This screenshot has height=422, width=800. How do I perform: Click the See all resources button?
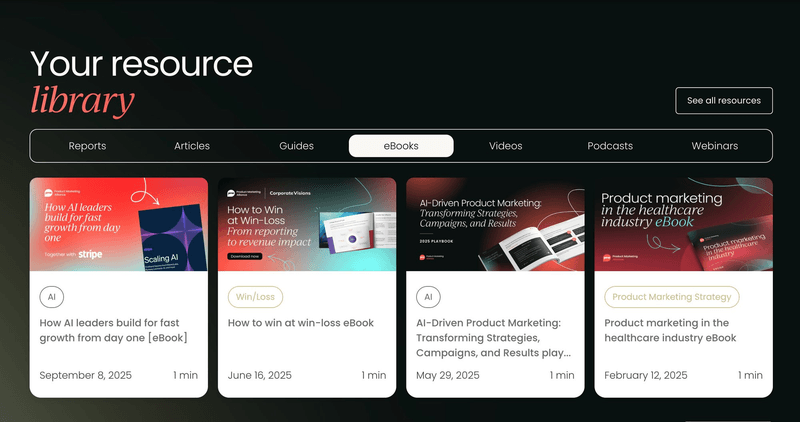click(724, 101)
